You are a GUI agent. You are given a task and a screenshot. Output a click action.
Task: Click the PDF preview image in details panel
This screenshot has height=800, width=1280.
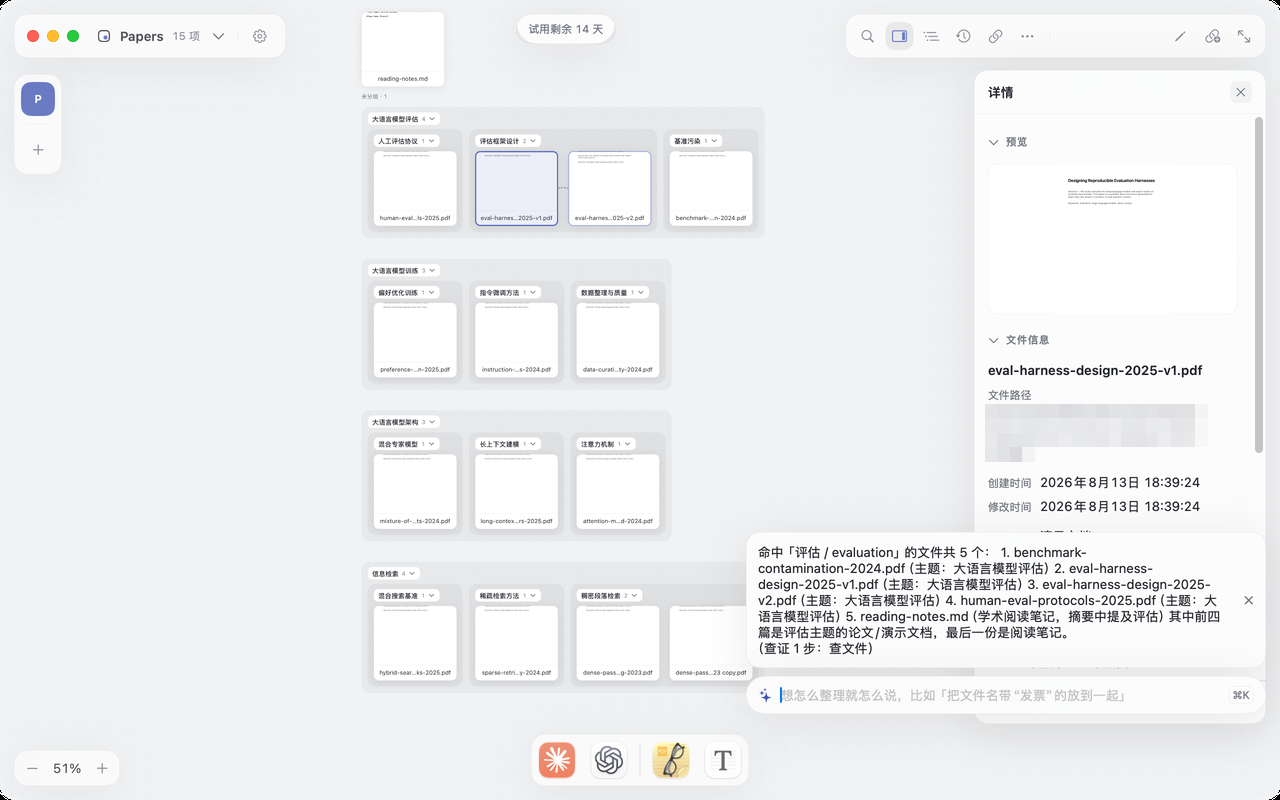point(1112,239)
